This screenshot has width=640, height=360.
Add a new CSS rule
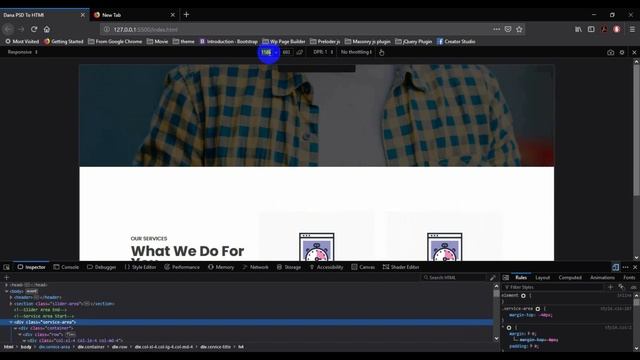pos(611,287)
